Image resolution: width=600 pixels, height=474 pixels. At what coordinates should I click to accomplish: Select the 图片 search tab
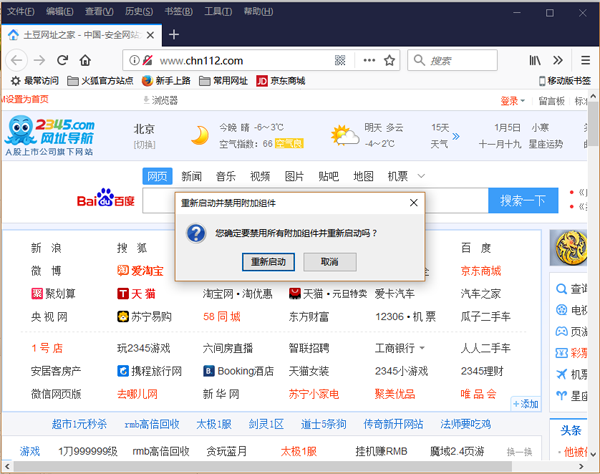pos(294,176)
